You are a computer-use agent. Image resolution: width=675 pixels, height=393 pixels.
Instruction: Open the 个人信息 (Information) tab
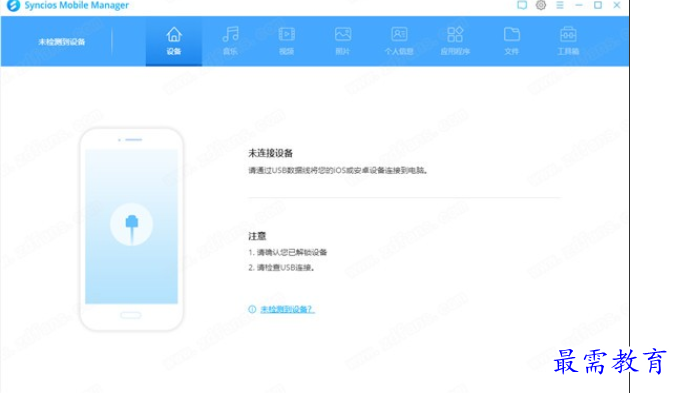(x=399, y=41)
